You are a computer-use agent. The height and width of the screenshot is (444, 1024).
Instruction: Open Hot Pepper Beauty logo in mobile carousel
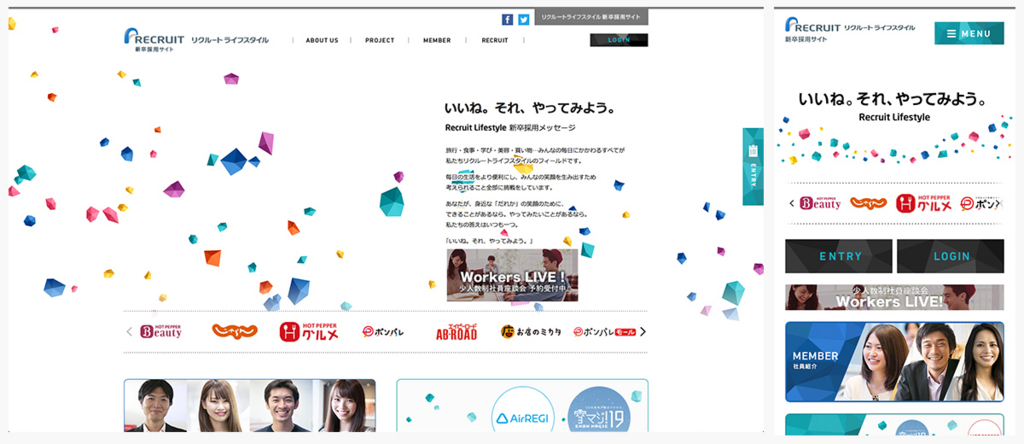point(820,203)
